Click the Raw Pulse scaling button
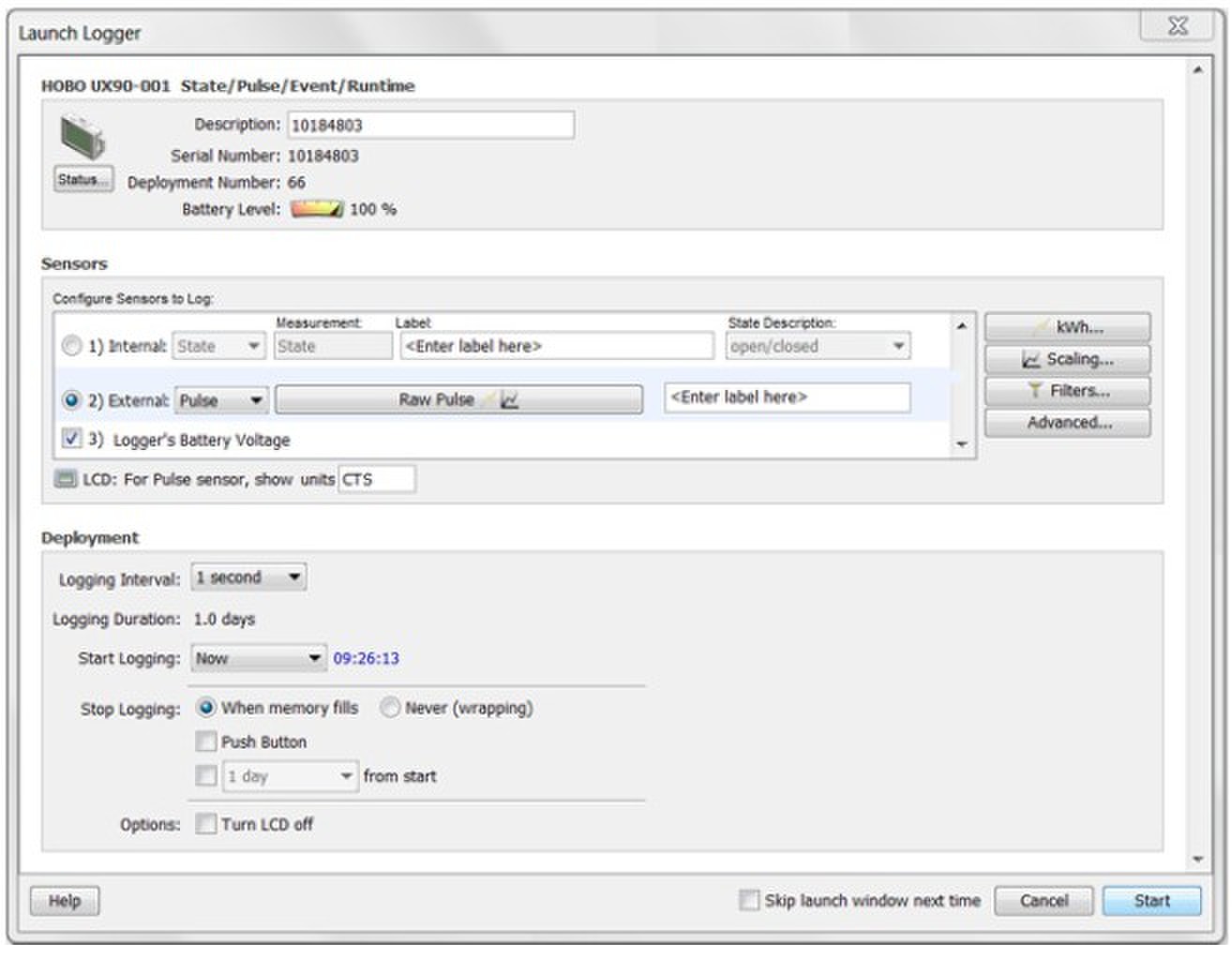 458,400
